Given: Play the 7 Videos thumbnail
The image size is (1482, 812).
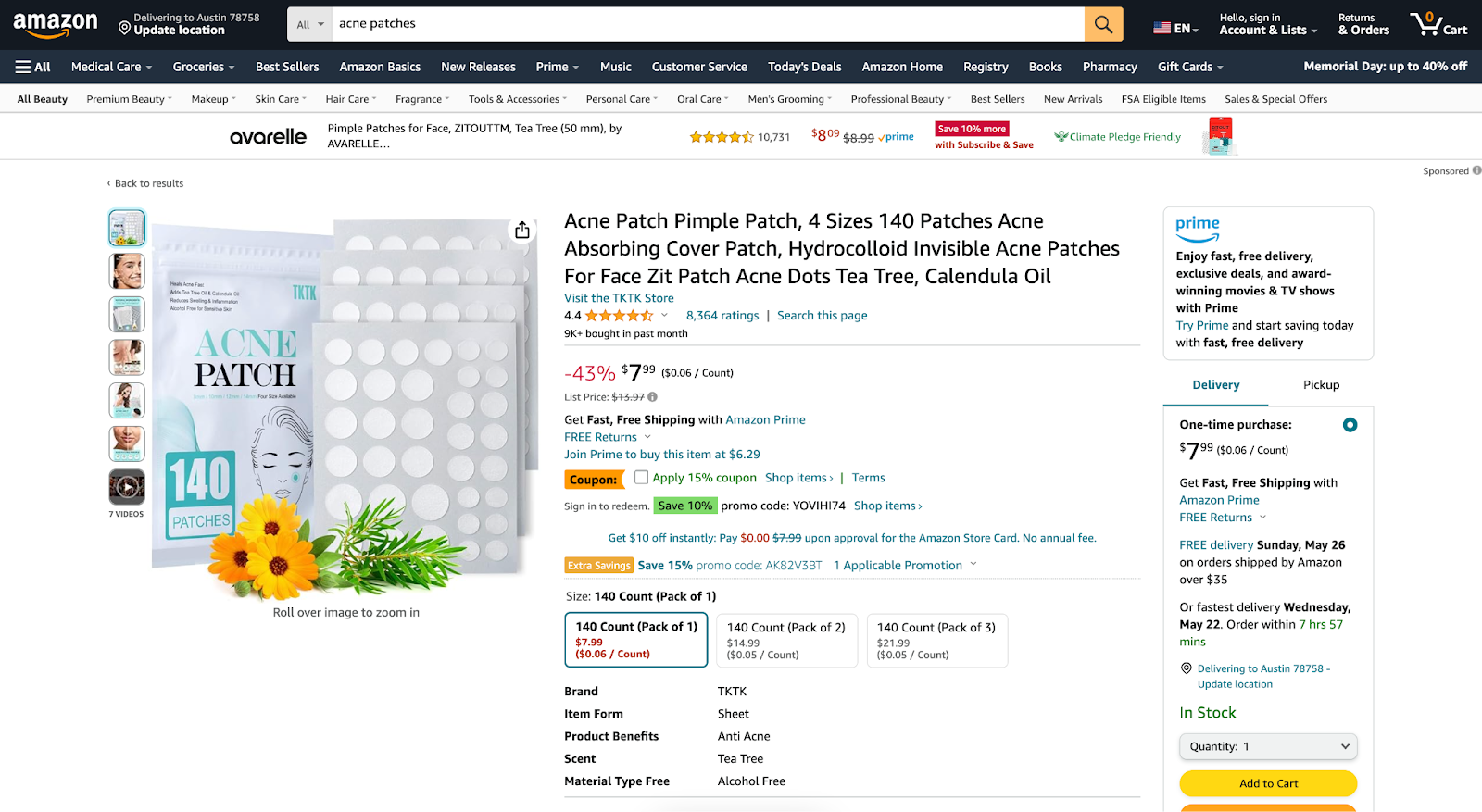Looking at the screenshot, I should coord(126,486).
